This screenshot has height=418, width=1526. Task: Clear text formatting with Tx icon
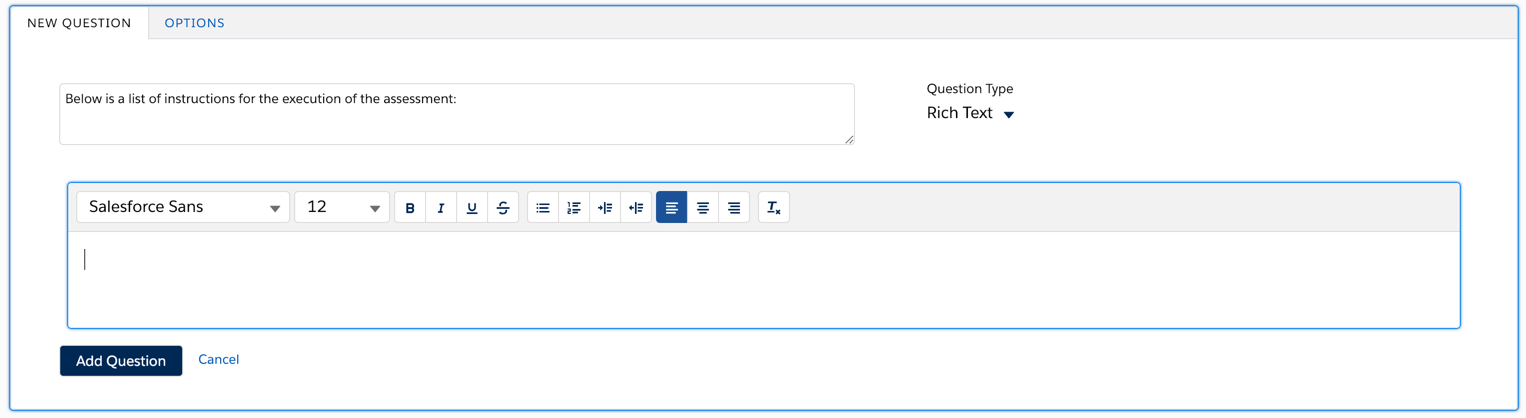point(774,208)
